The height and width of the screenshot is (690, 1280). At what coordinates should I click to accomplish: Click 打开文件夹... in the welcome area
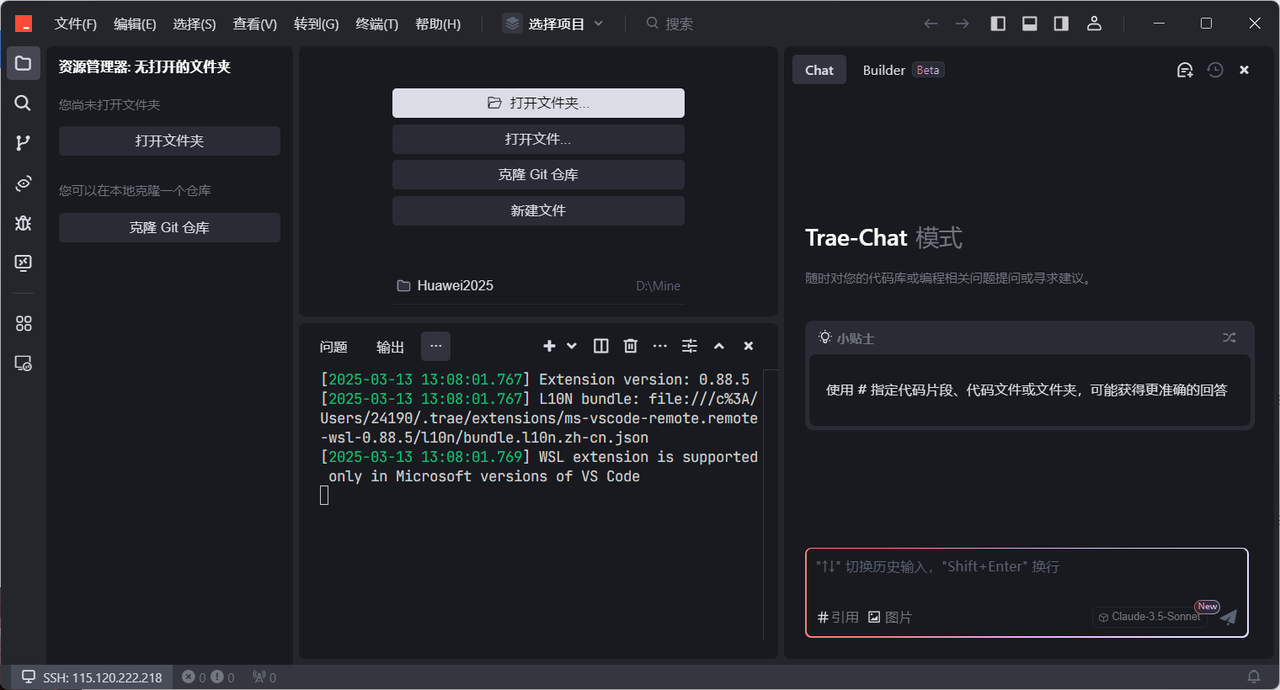coord(538,103)
